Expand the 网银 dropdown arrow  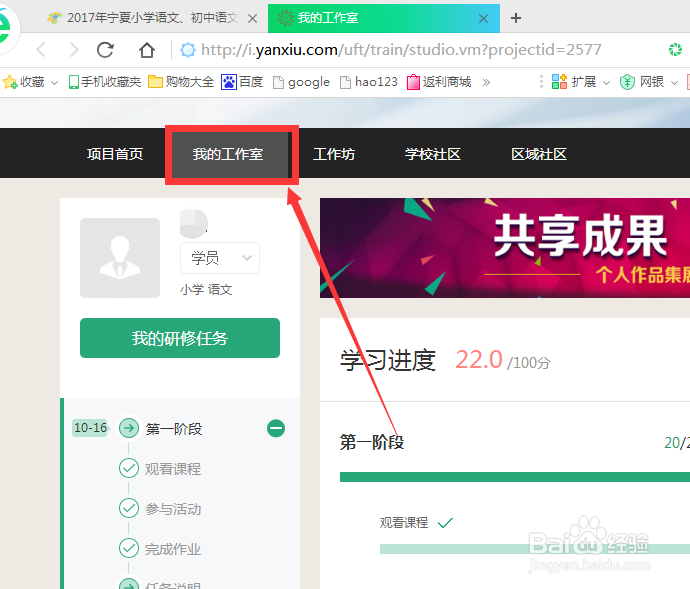click(x=674, y=83)
